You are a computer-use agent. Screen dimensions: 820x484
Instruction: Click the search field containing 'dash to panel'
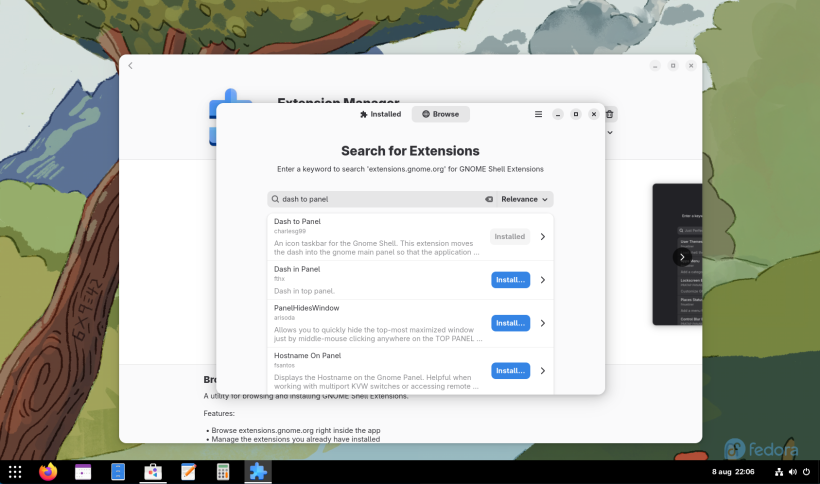[381, 199]
